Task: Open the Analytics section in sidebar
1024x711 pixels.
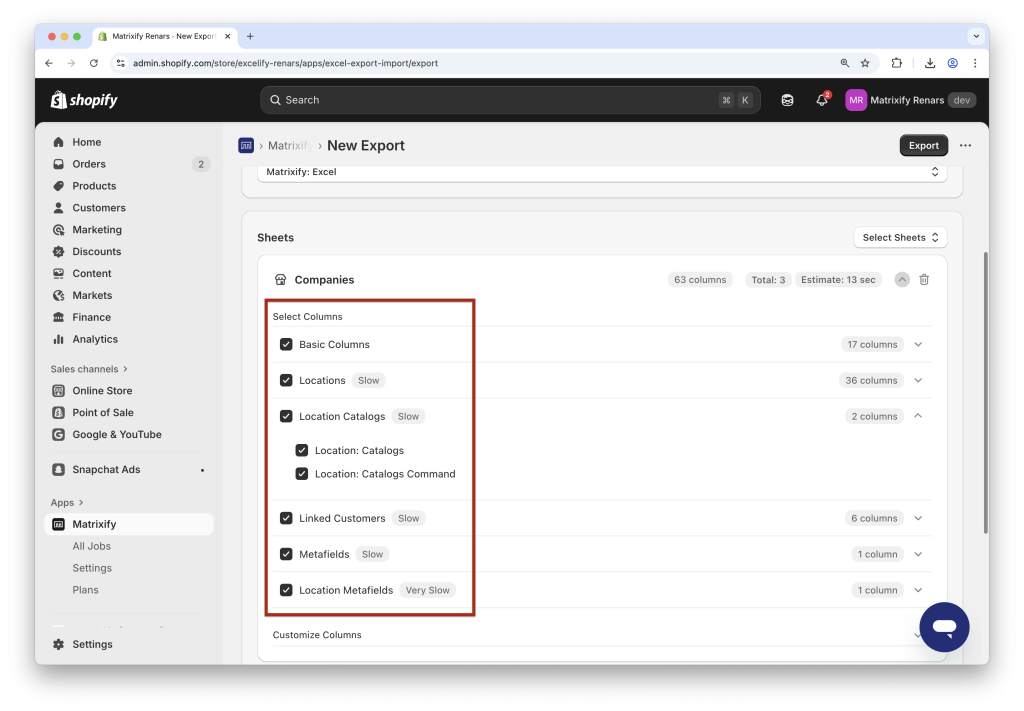Action: pyautogui.click(x=94, y=339)
